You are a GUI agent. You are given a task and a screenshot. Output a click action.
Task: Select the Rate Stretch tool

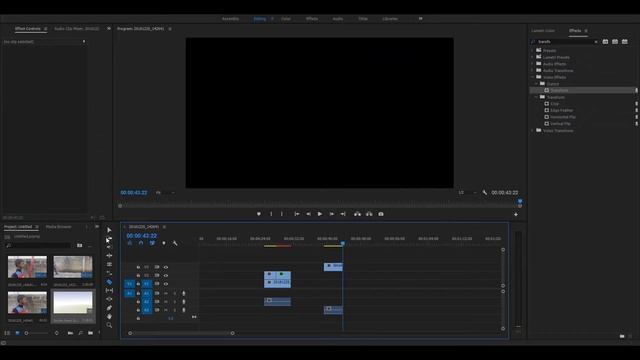tap(109, 264)
